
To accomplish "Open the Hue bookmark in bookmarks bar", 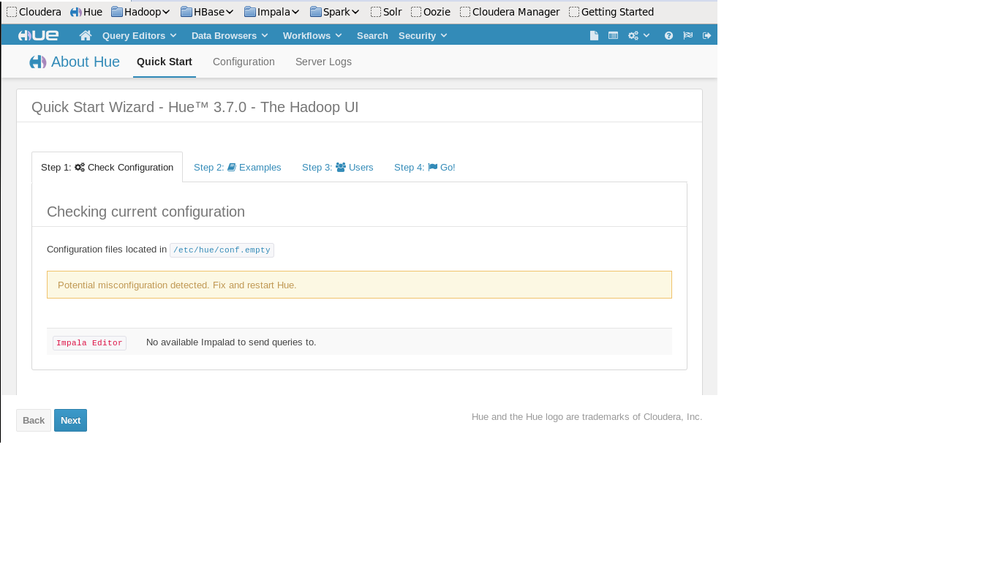I will point(86,11).
